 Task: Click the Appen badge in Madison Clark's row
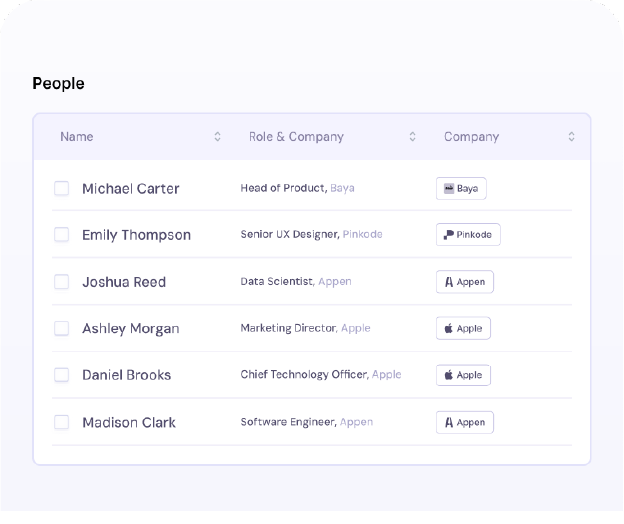464,422
